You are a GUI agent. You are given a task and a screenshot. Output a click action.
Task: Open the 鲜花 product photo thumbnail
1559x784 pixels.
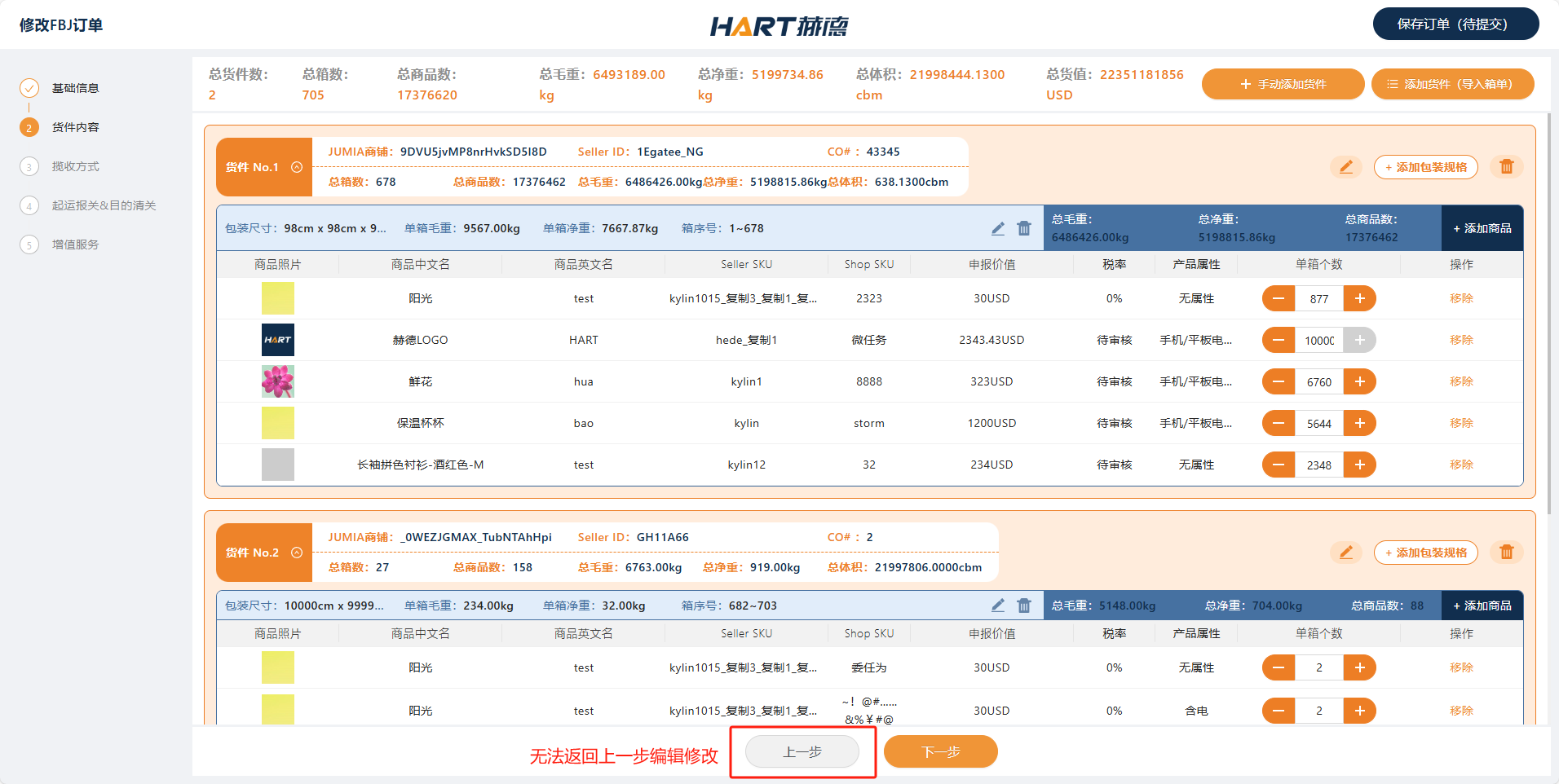(278, 381)
